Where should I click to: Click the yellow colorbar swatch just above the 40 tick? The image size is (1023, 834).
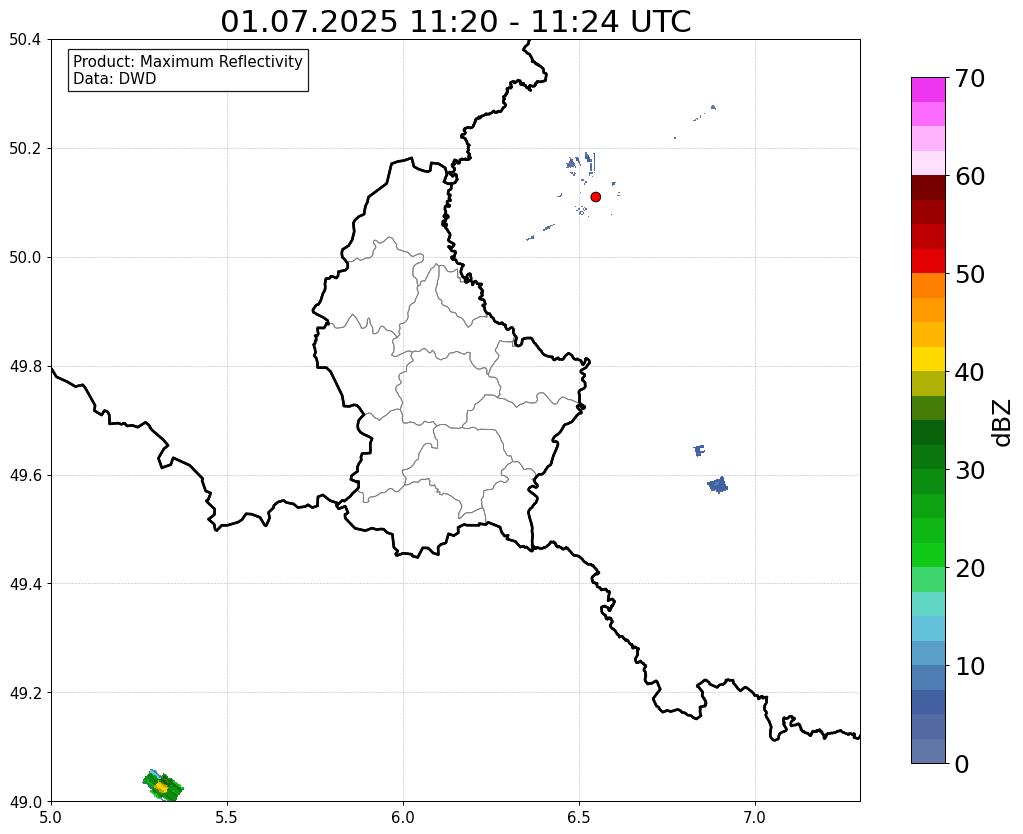[x=928, y=360]
